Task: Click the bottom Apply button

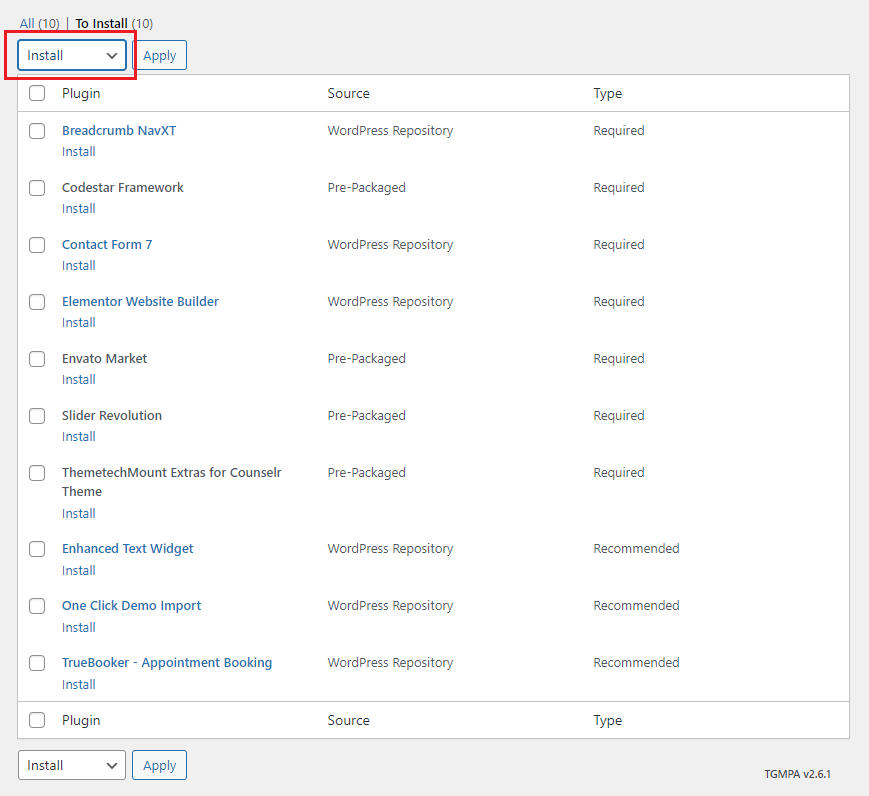Action: click(x=160, y=765)
